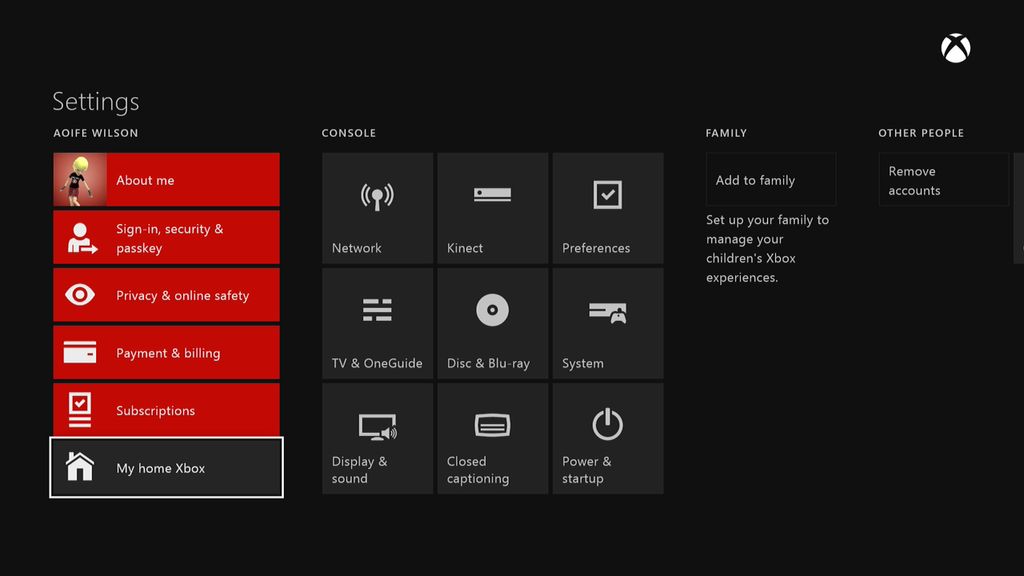This screenshot has width=1024, height=576.
Task: Open Preferences settings
Action: (607, 207)
